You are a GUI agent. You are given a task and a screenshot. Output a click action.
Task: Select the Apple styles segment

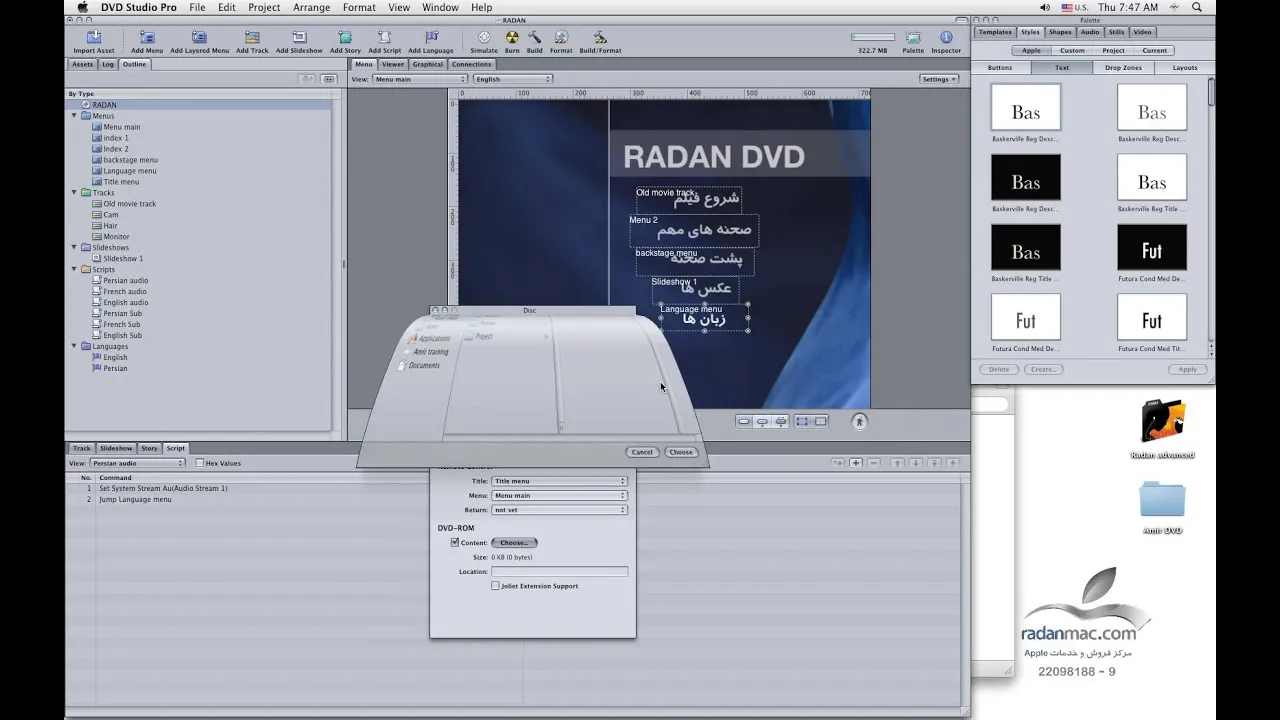click(x=1031, y=50)
